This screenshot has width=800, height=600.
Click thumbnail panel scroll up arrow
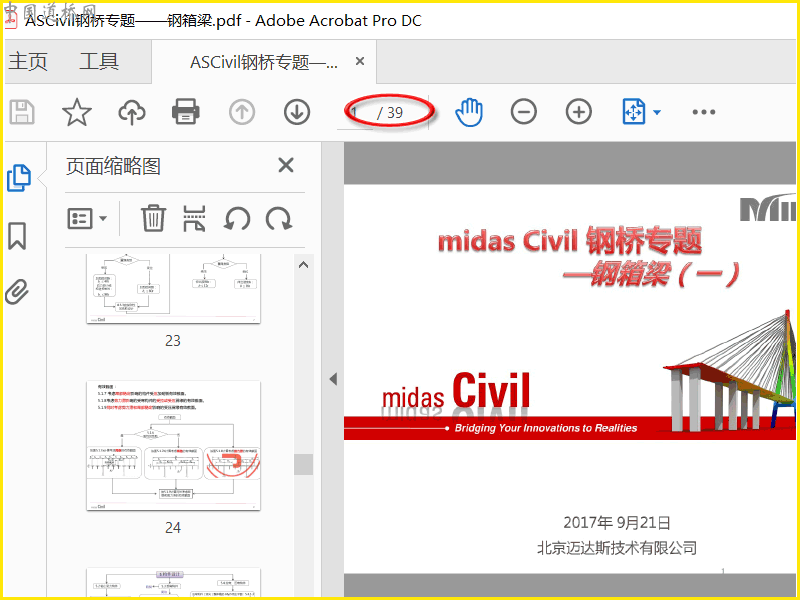304,265
